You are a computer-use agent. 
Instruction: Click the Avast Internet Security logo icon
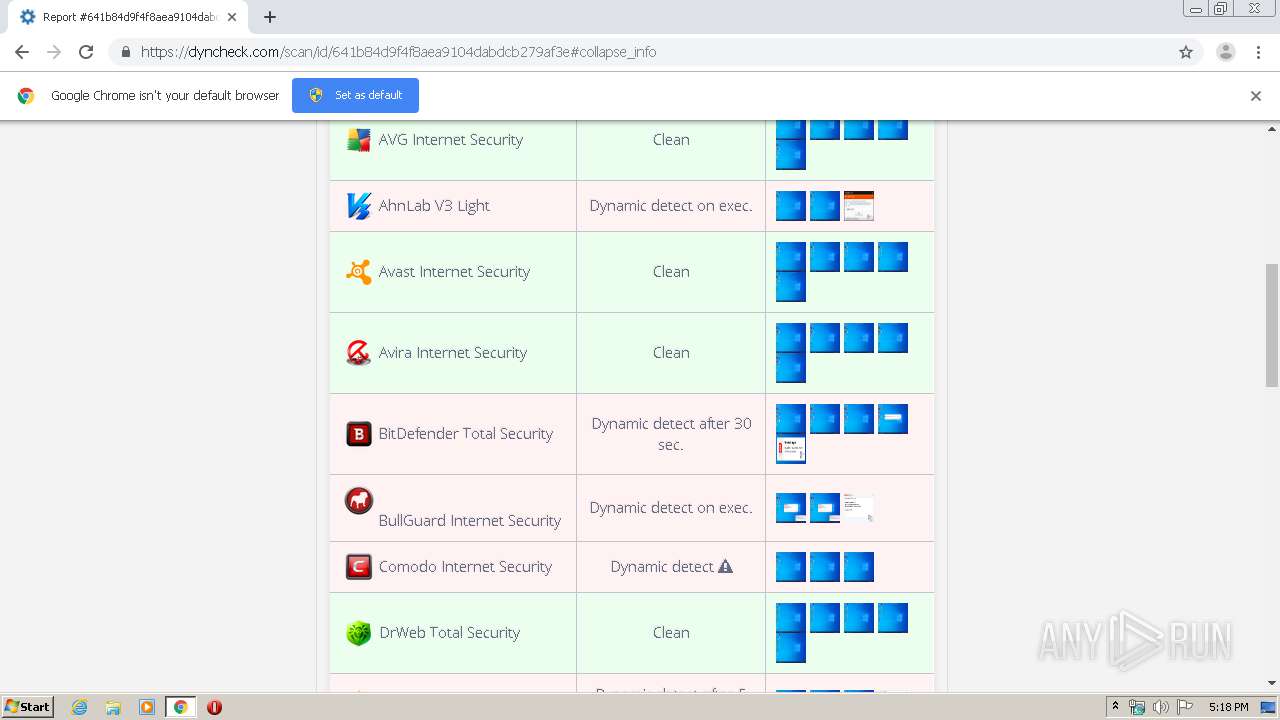point(358,272)
